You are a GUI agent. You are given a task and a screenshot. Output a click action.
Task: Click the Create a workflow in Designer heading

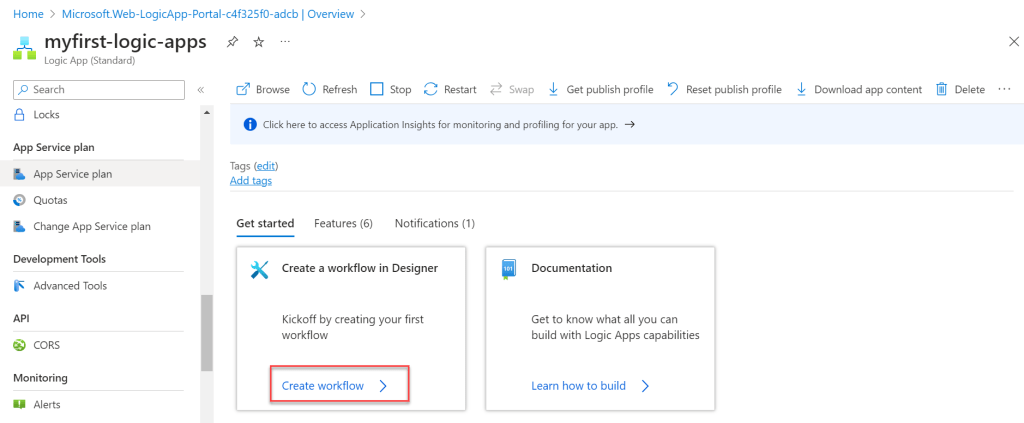360,268
